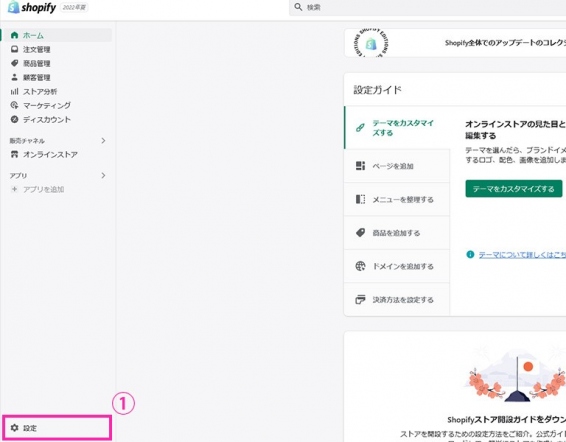Select 決済方法を設定する guide step

pyautogui.click(x=397, y=299)
